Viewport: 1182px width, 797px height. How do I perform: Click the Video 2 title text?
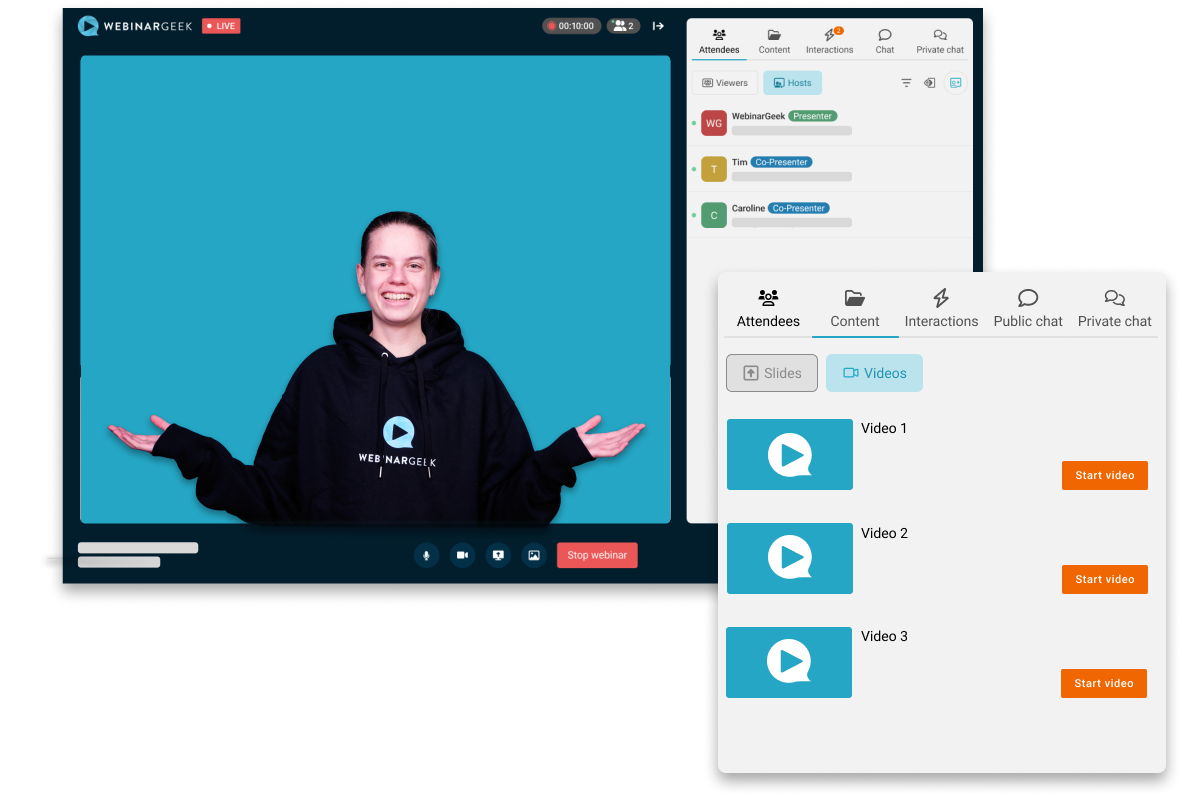coord(884,533)
